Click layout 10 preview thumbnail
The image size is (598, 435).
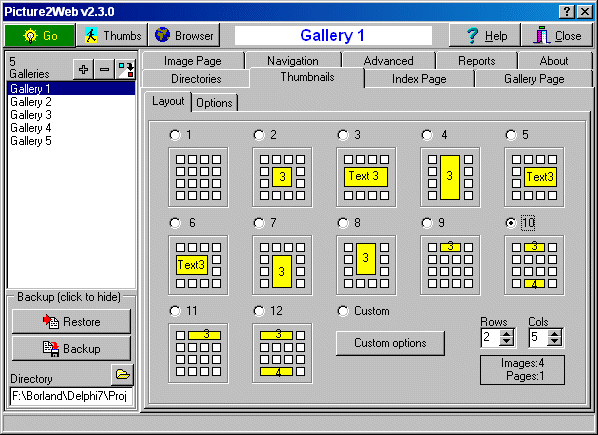[x=534, y=265]
